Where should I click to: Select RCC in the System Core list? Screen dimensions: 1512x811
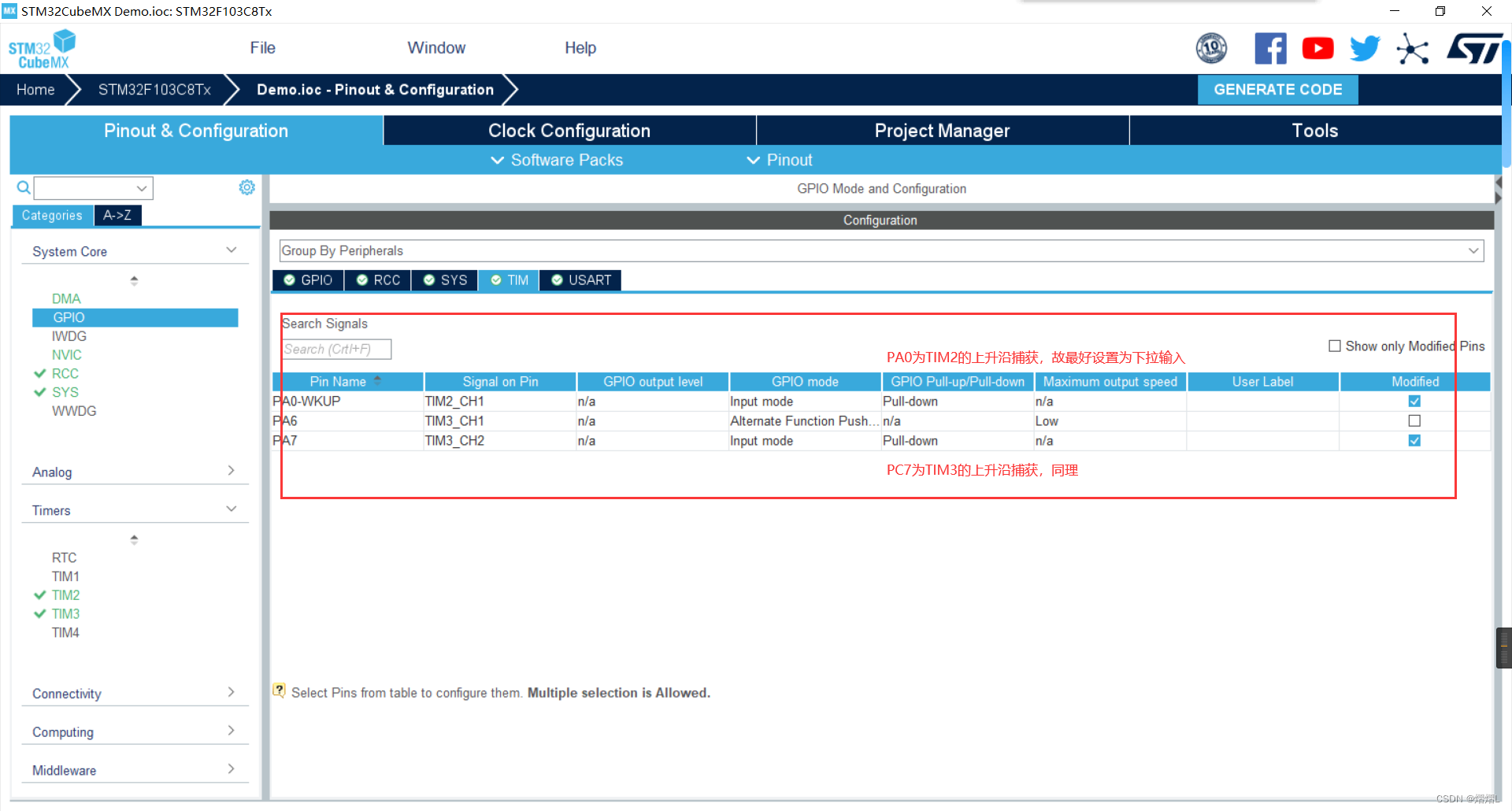[x=65, y=374]
